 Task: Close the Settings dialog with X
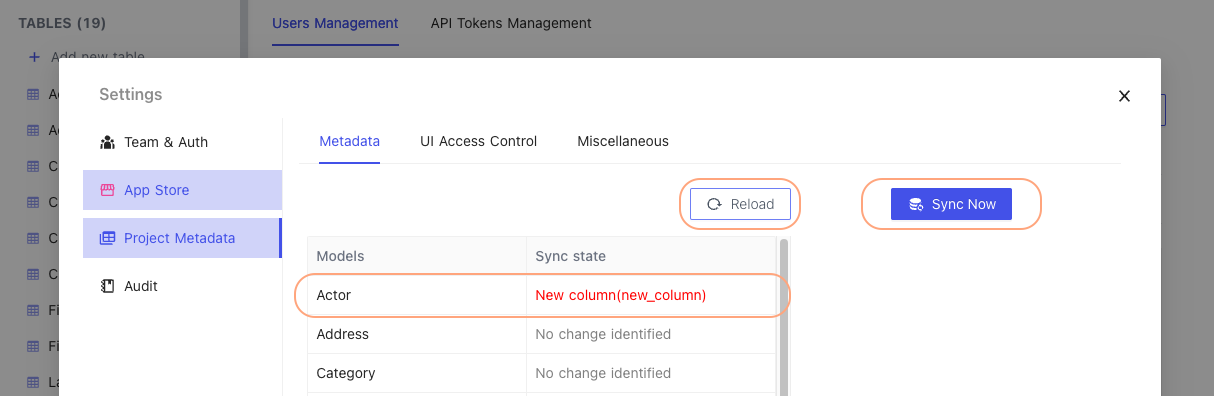tap(1124, 96)
